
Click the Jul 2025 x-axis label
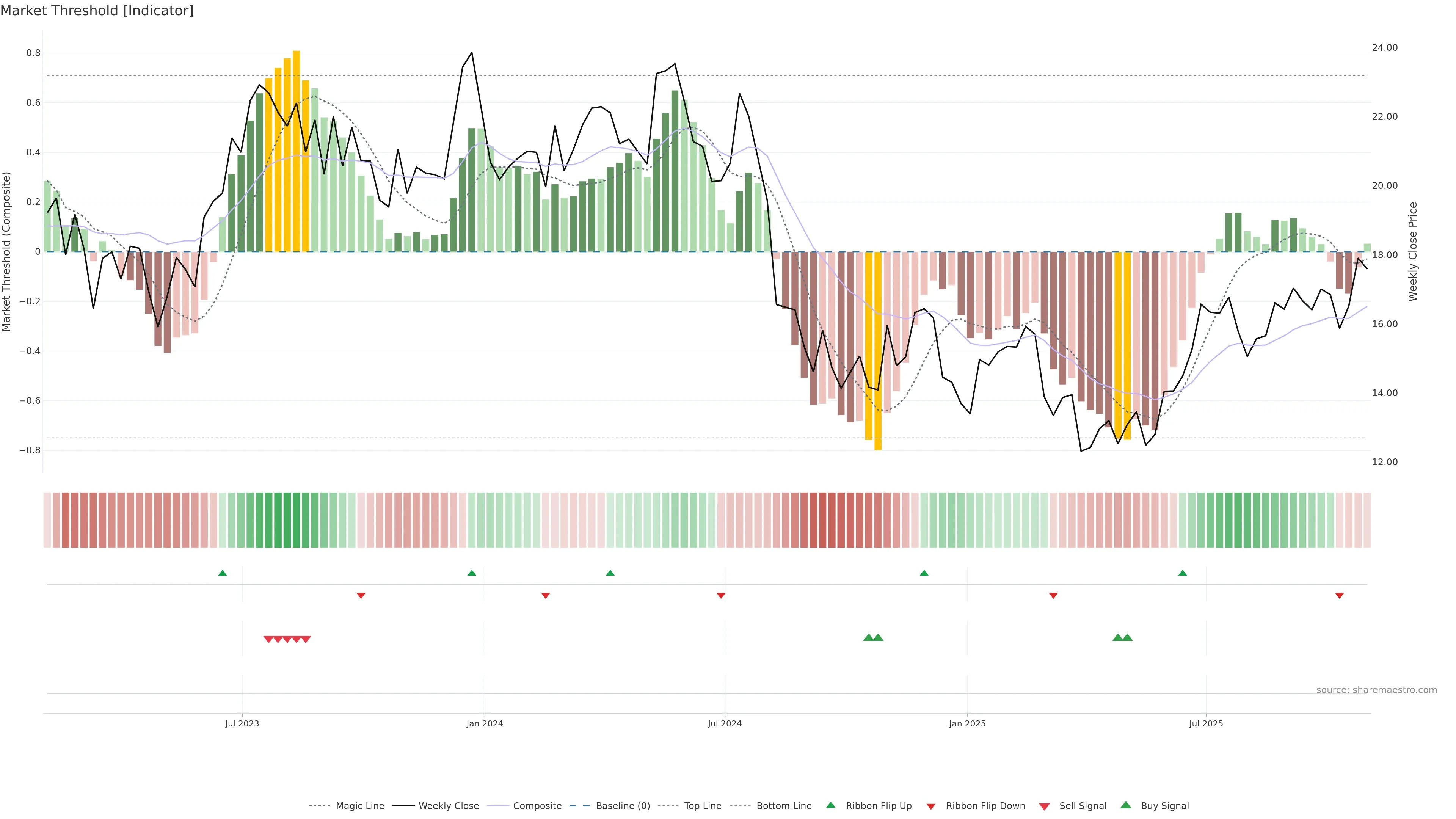[1206, 723]
